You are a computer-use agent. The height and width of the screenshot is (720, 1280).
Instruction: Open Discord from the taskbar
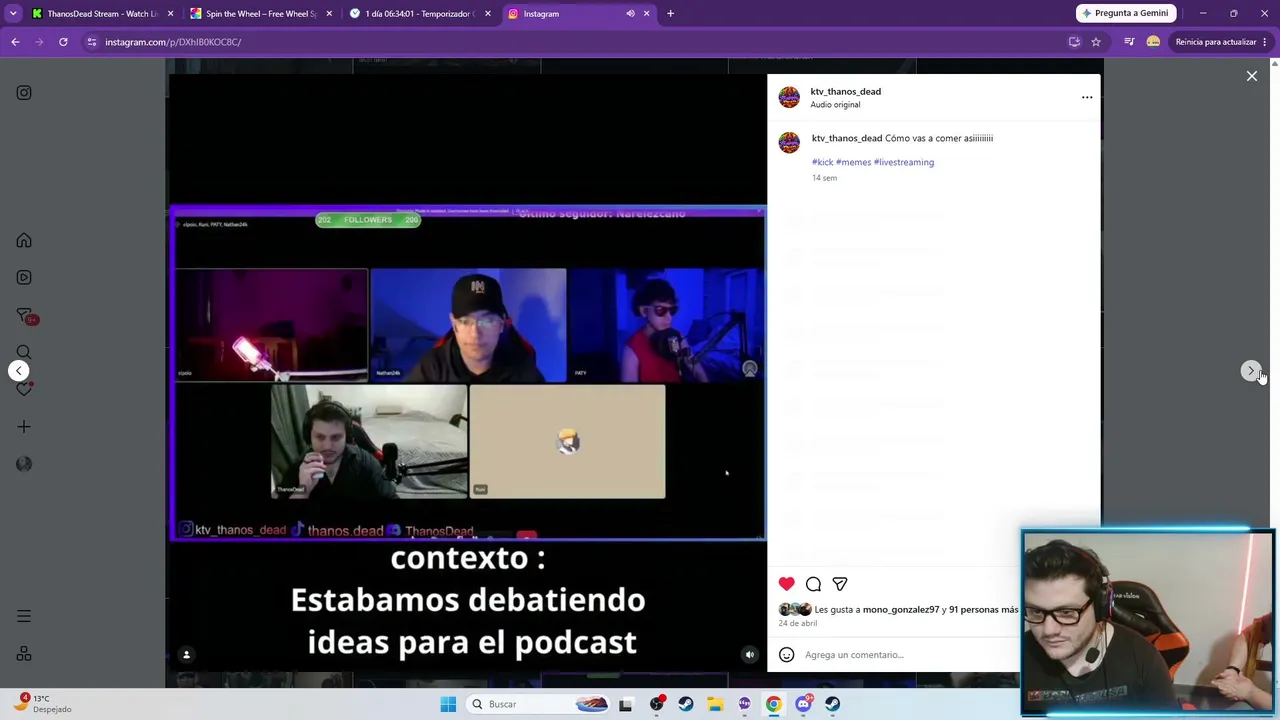pos(803,704)
